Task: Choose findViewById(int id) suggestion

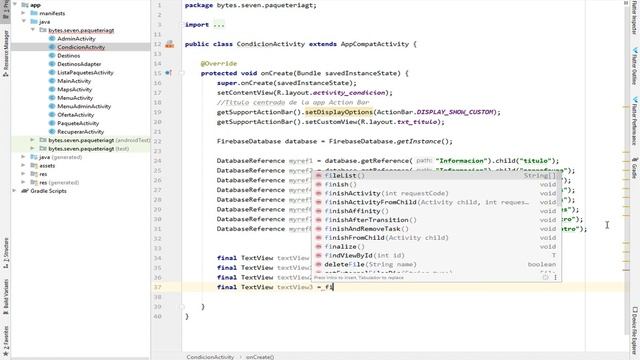Action: tap(436, 256)
